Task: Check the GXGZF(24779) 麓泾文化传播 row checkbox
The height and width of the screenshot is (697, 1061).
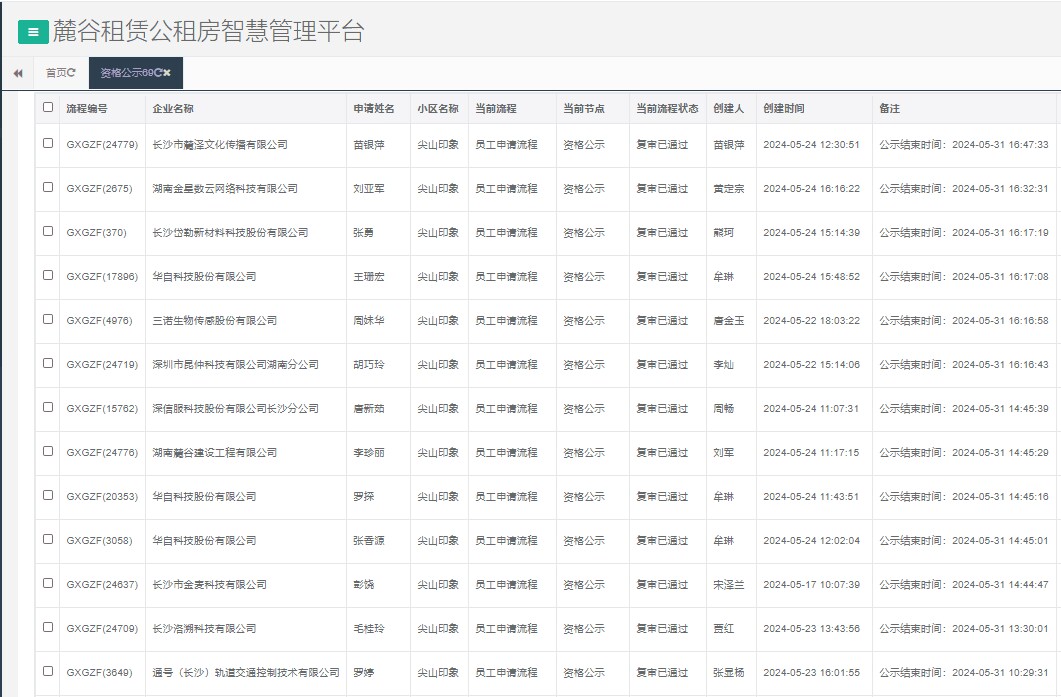Action: point(46,144)
